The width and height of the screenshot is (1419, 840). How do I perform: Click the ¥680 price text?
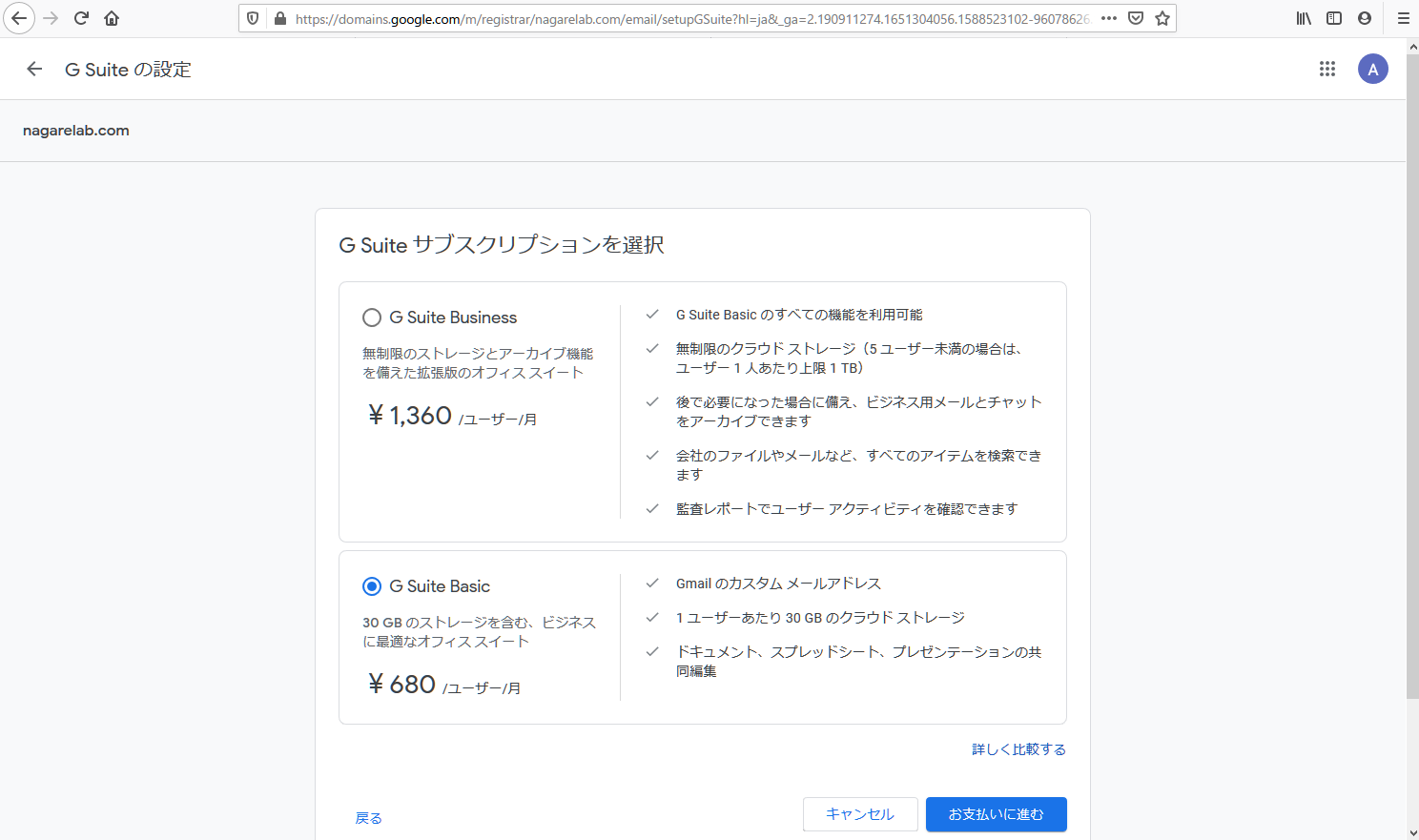(401, 685)
